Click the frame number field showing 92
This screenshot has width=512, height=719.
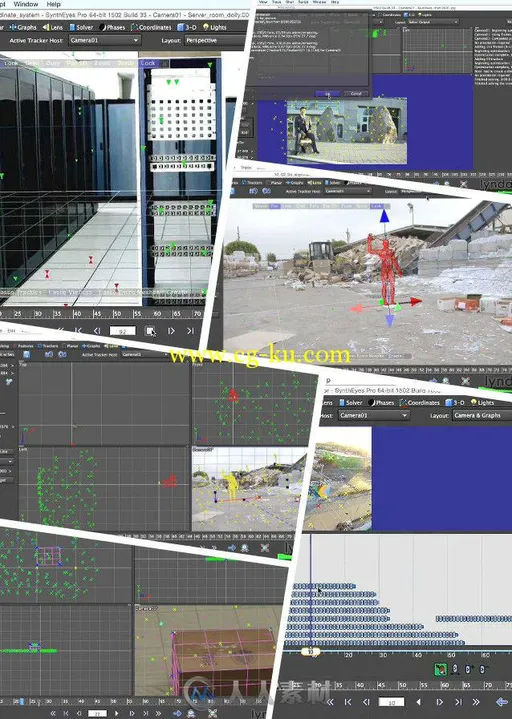[x=122, y=331]
